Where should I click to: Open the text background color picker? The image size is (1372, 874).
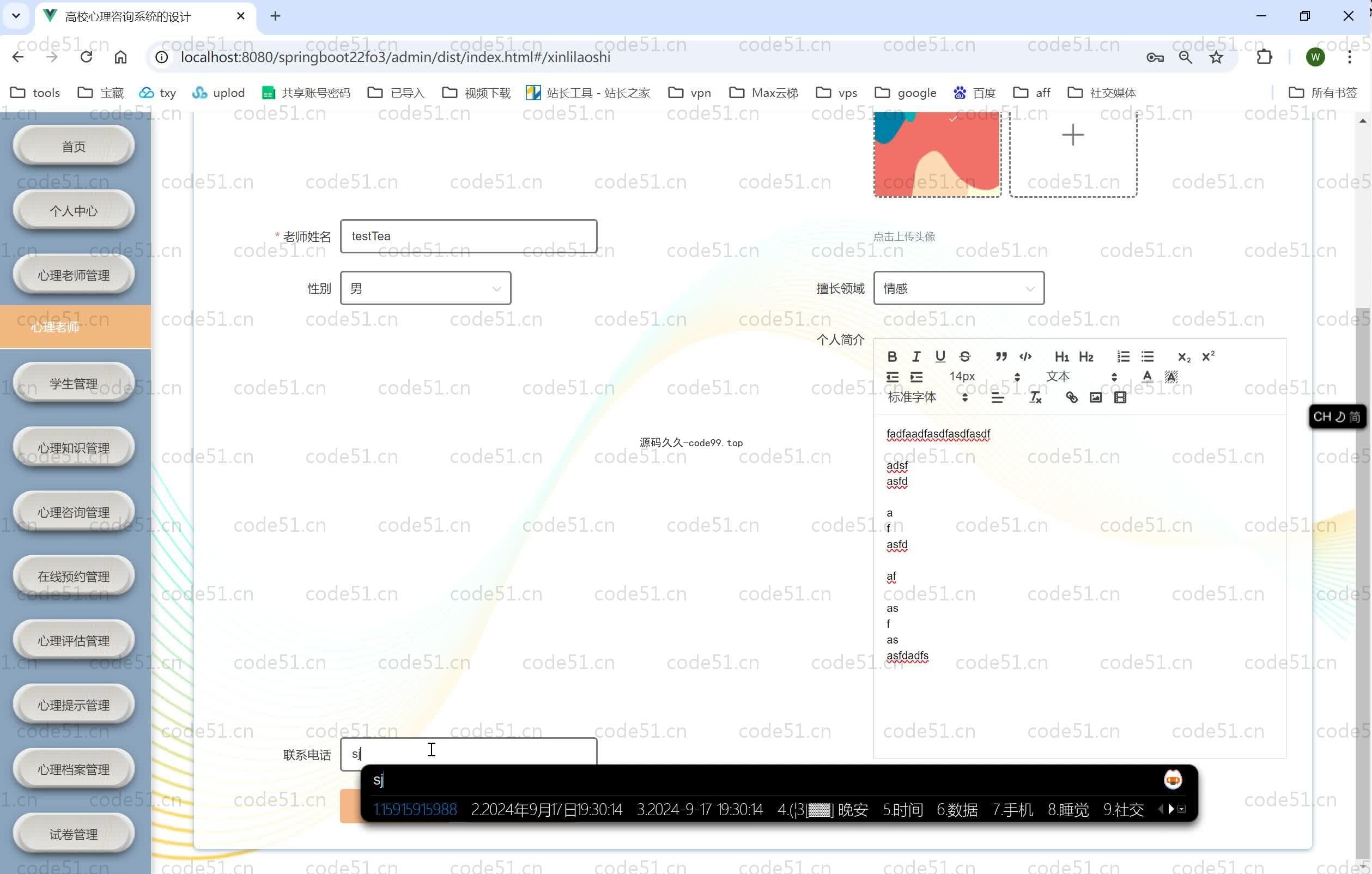pos(1171,377)
